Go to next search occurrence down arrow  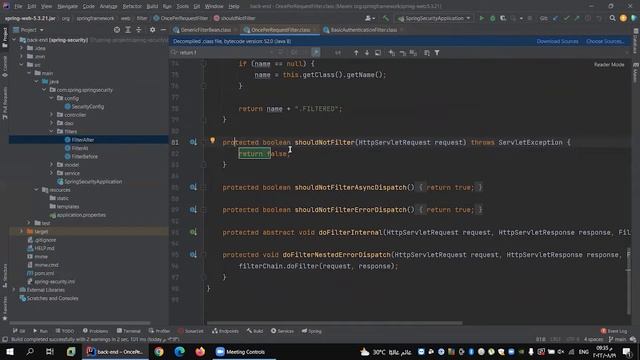[x=367, y=53]
